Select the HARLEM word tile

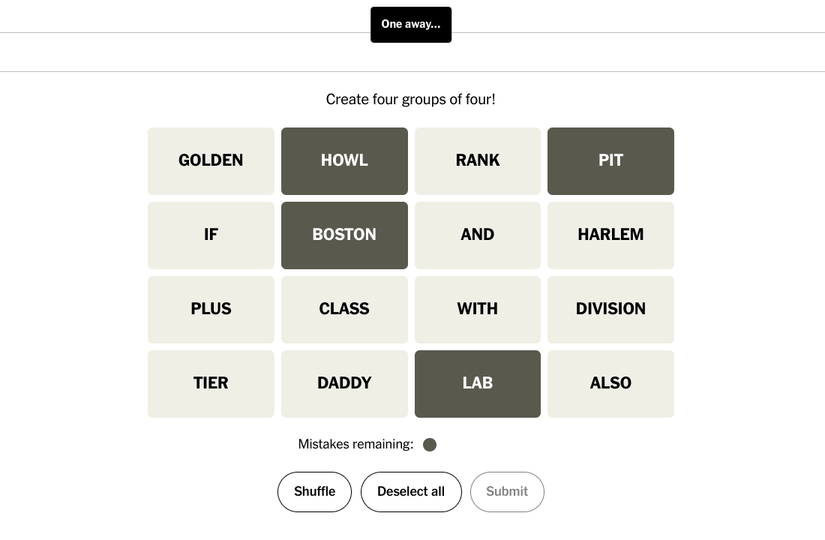[610, 235]
